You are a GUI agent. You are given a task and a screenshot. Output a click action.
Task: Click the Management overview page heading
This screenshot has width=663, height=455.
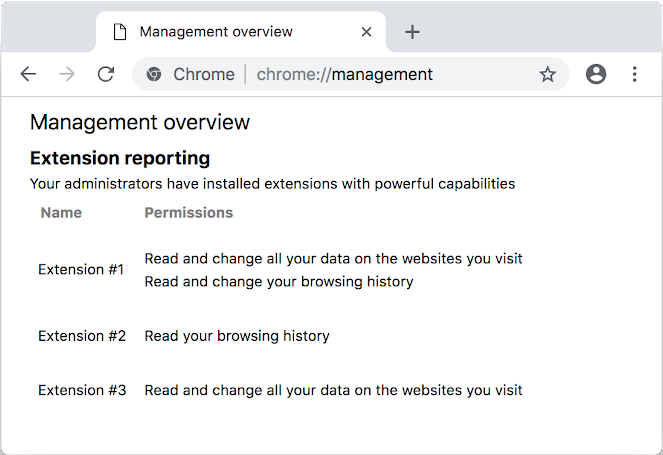[x=140, y=123]
